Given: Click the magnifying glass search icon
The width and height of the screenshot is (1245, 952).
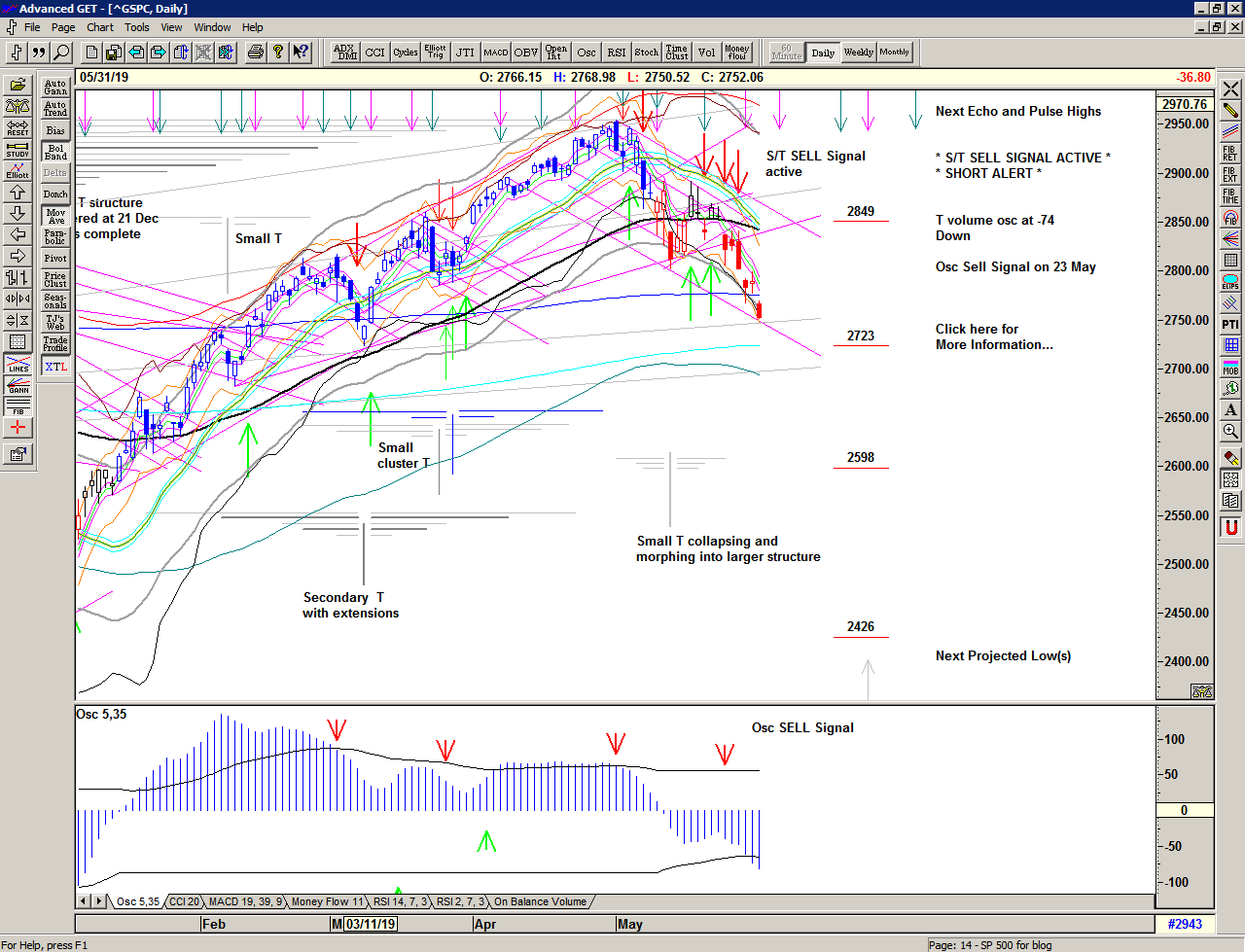Looking at the screenshot, I should (61, 53).
